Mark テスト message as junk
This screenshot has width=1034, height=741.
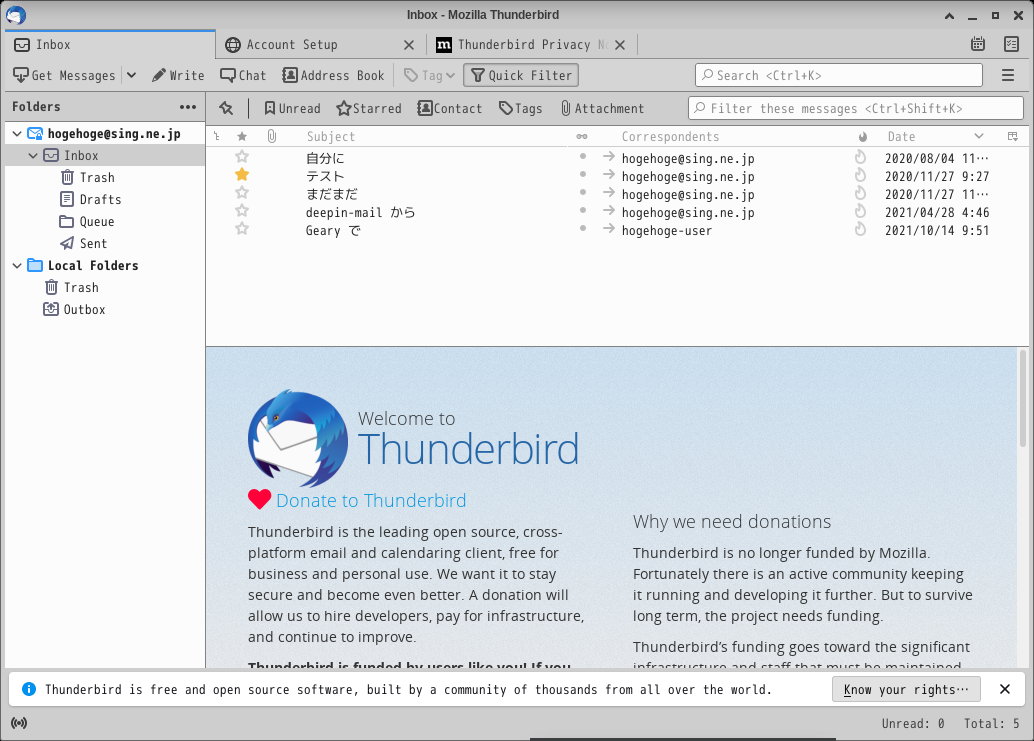tap(860, 175)
